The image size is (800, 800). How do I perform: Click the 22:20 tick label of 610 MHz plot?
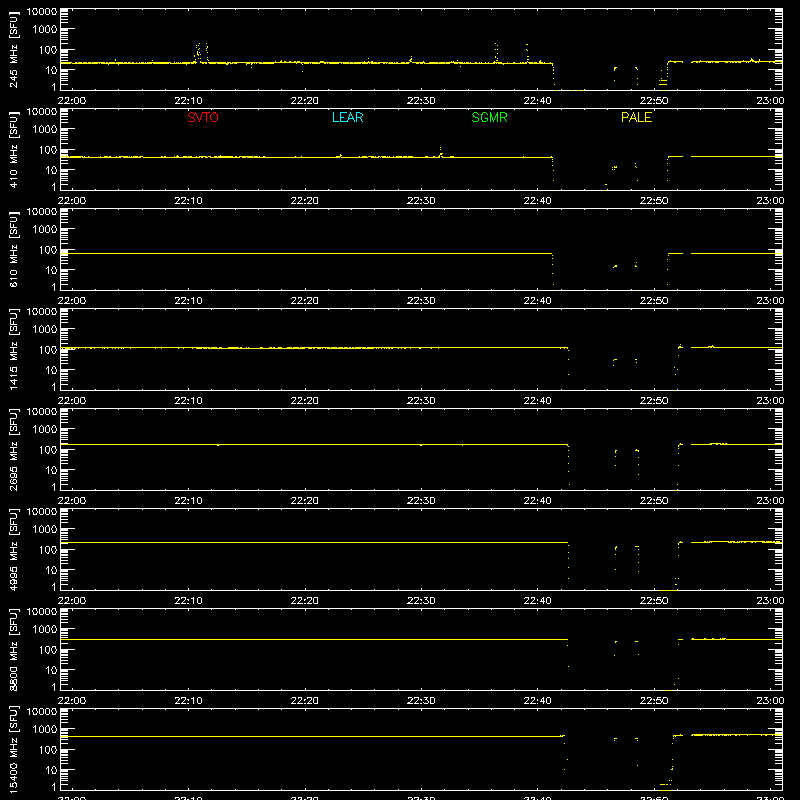coord(305,301)
